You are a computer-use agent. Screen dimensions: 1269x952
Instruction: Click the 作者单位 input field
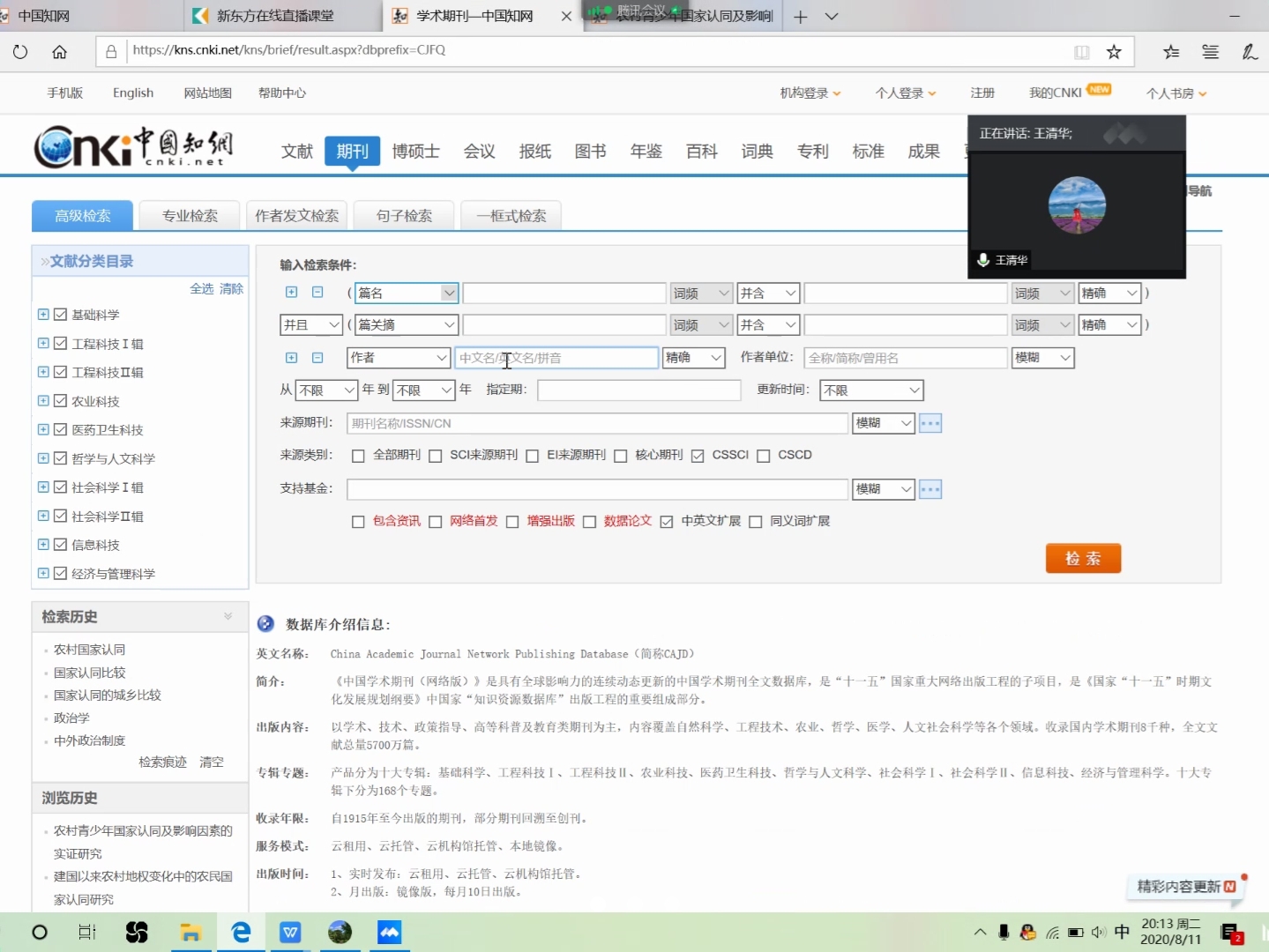coord(906,358)
